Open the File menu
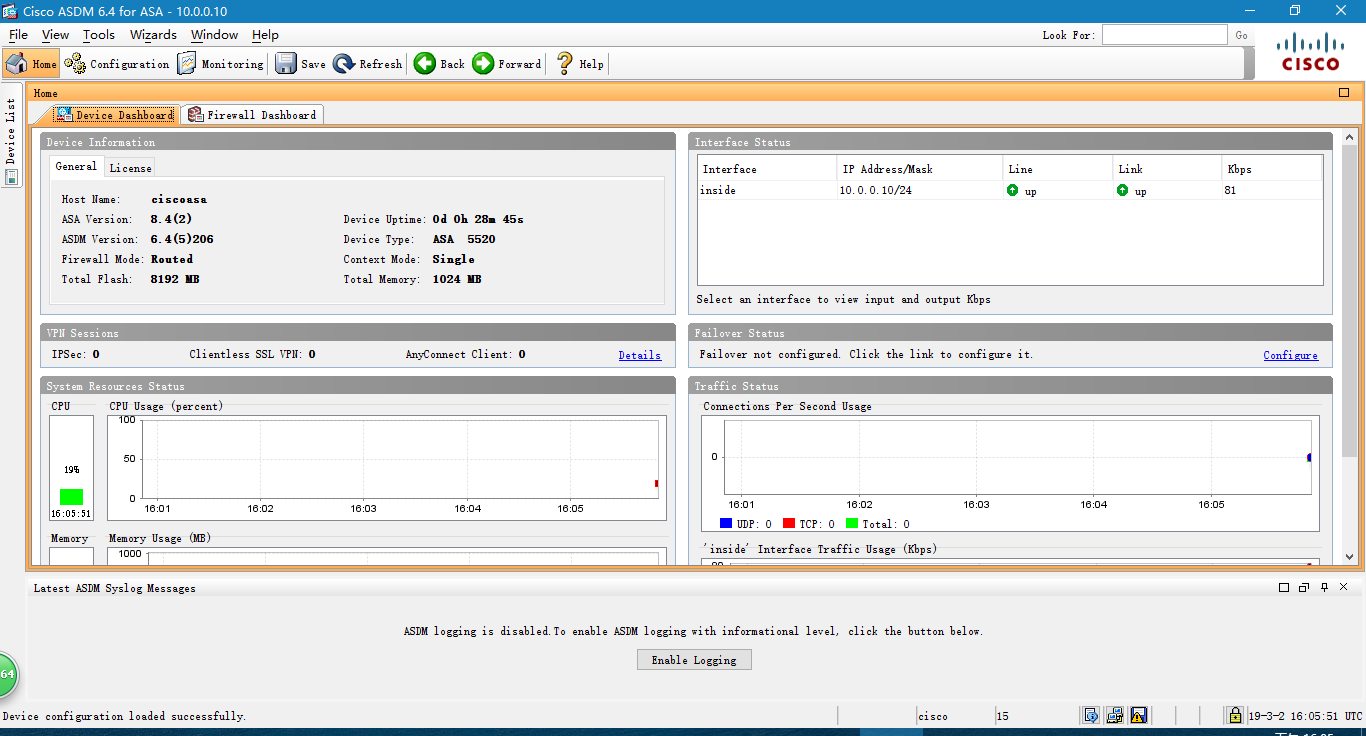The height and width of the screenshot is (736, 1366). 18,34
